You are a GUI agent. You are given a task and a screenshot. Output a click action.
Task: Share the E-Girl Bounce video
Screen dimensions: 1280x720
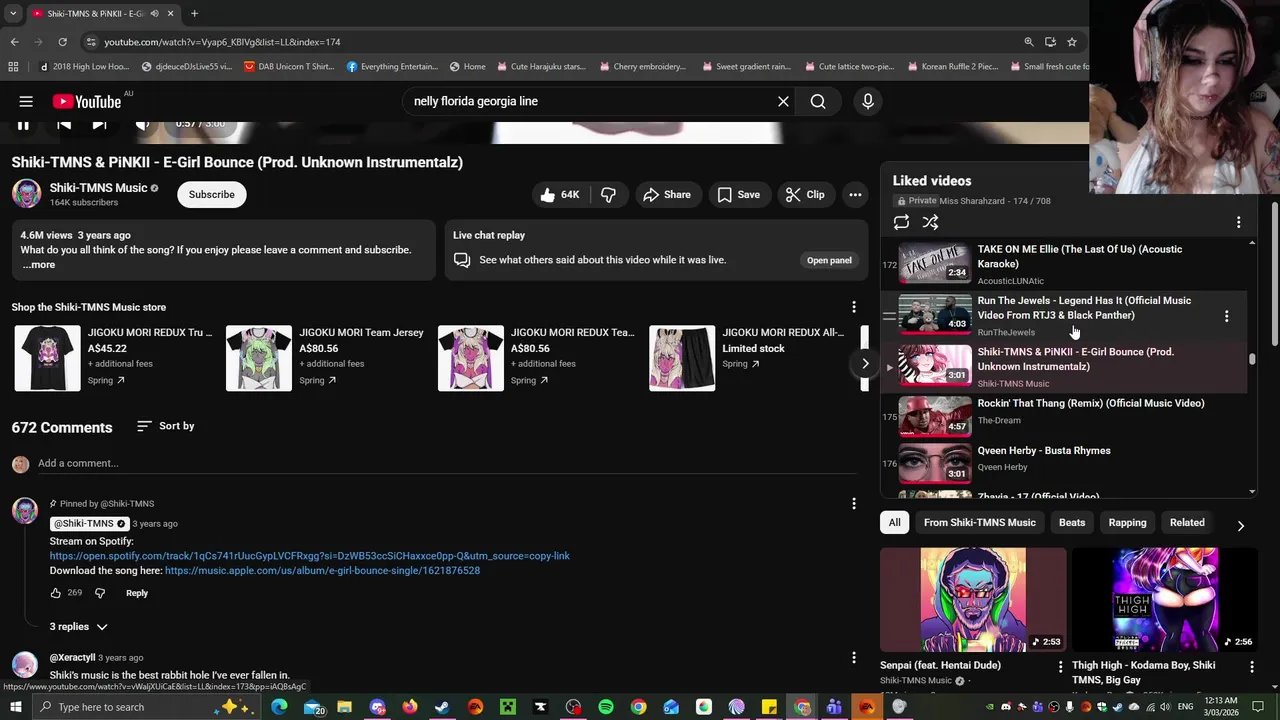[x=667, y=195]
